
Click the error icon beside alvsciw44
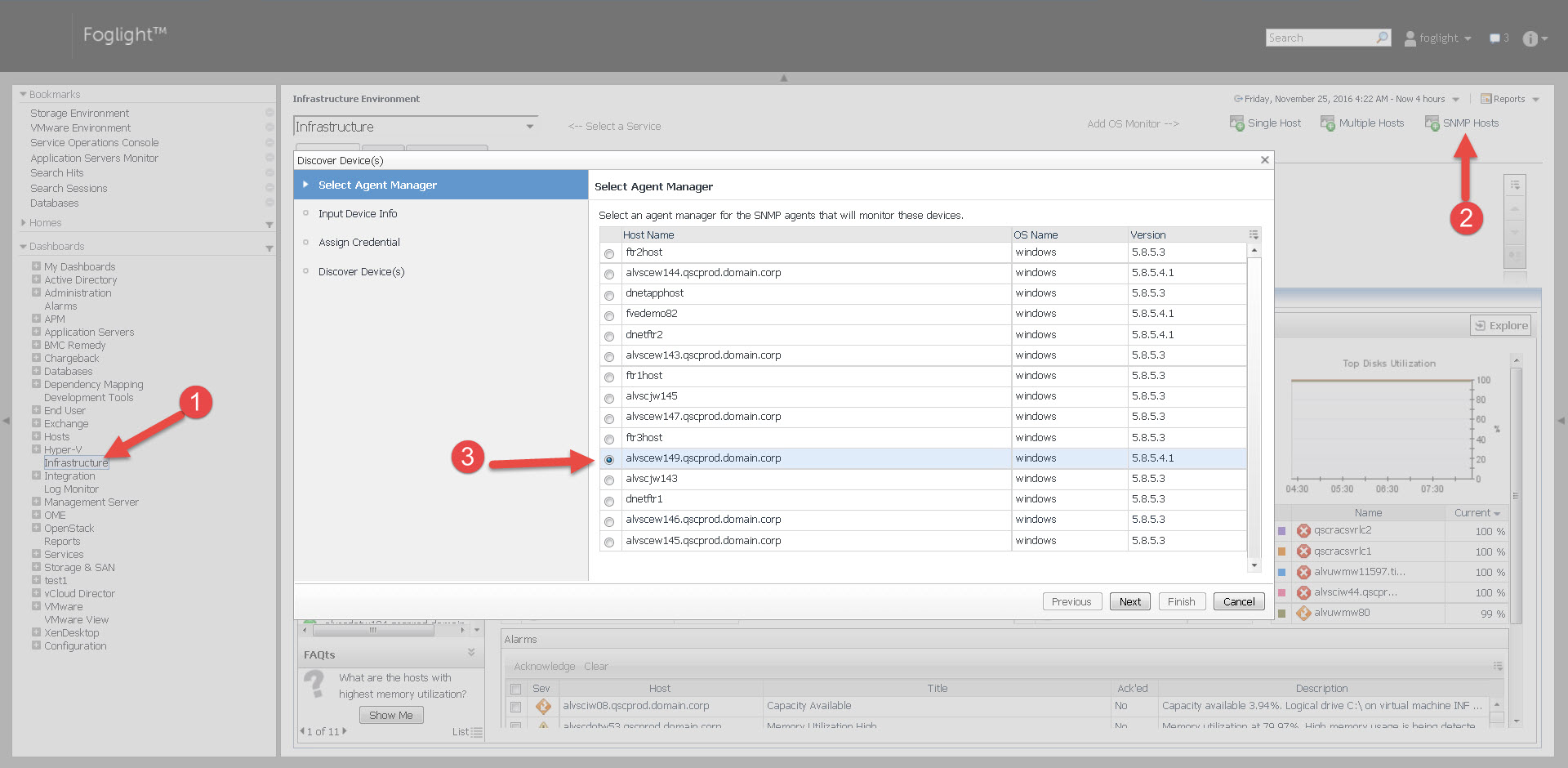tap(1303, 592)
